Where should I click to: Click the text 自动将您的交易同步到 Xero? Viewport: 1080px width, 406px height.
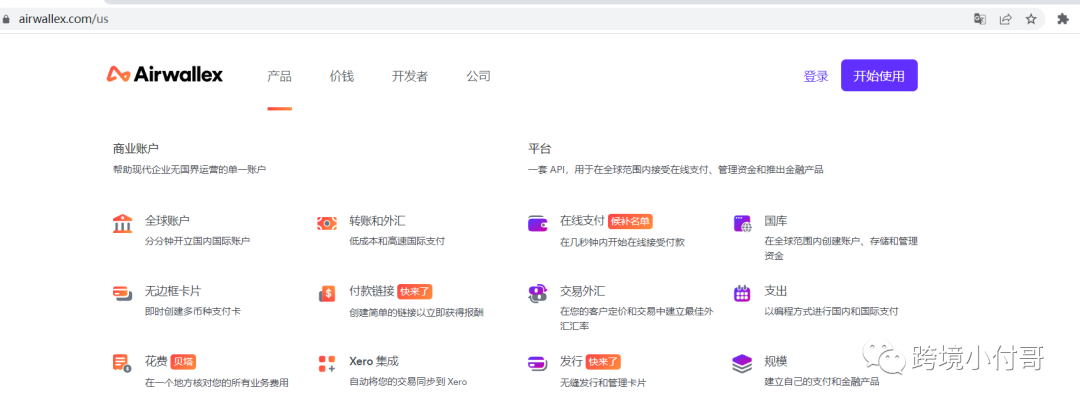click(408, 381)
